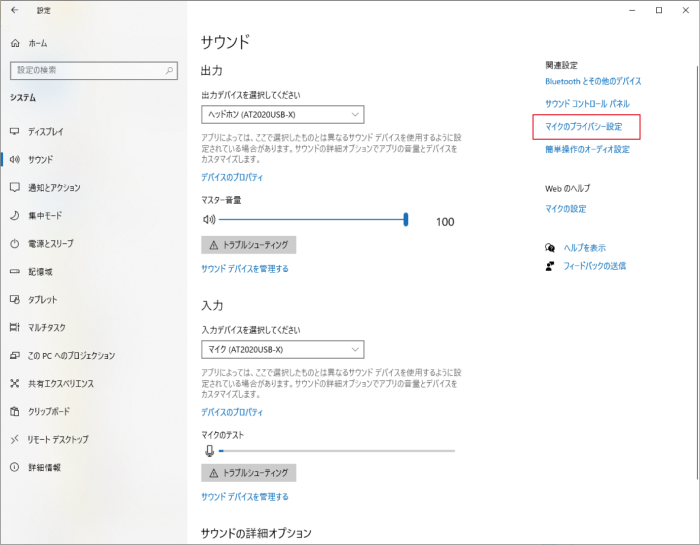Click the 電源とスリープ power icon
The image size is (700, 545).
tap(15, 243)
